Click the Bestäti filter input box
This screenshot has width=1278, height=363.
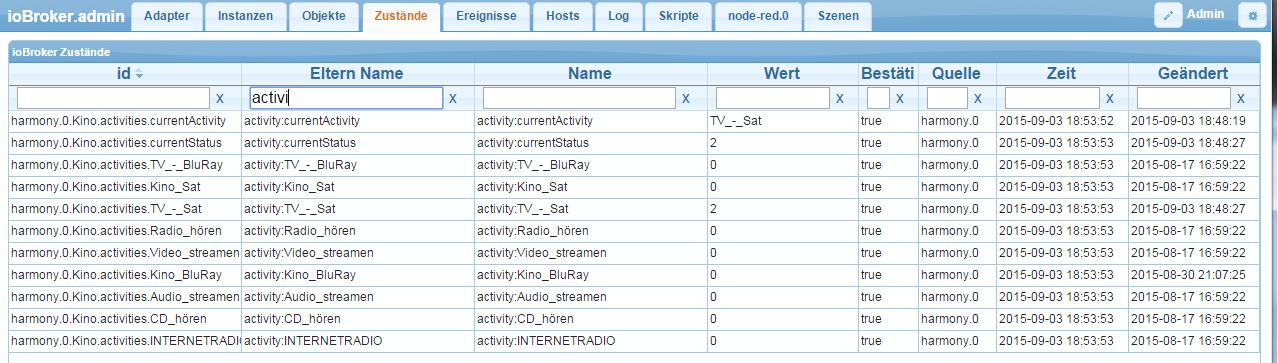pos(878,98)
